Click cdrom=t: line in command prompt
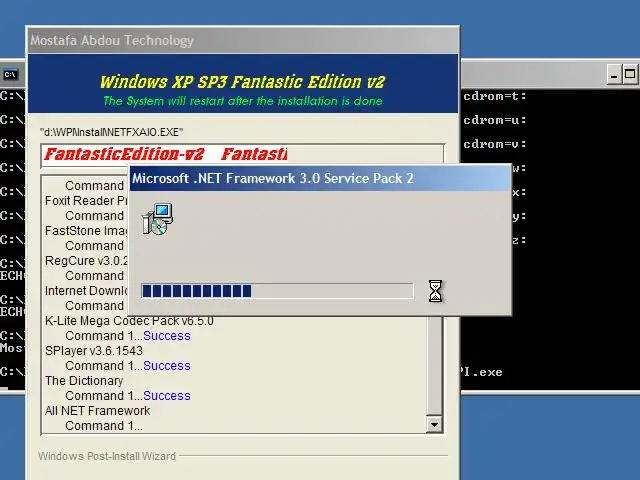Viewport: 640px width, 480px height. tap(495, 96)
